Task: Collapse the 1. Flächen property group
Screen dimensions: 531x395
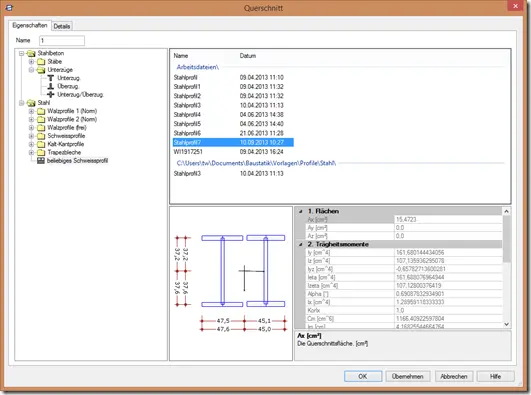Action: click(x=300, y=211)
